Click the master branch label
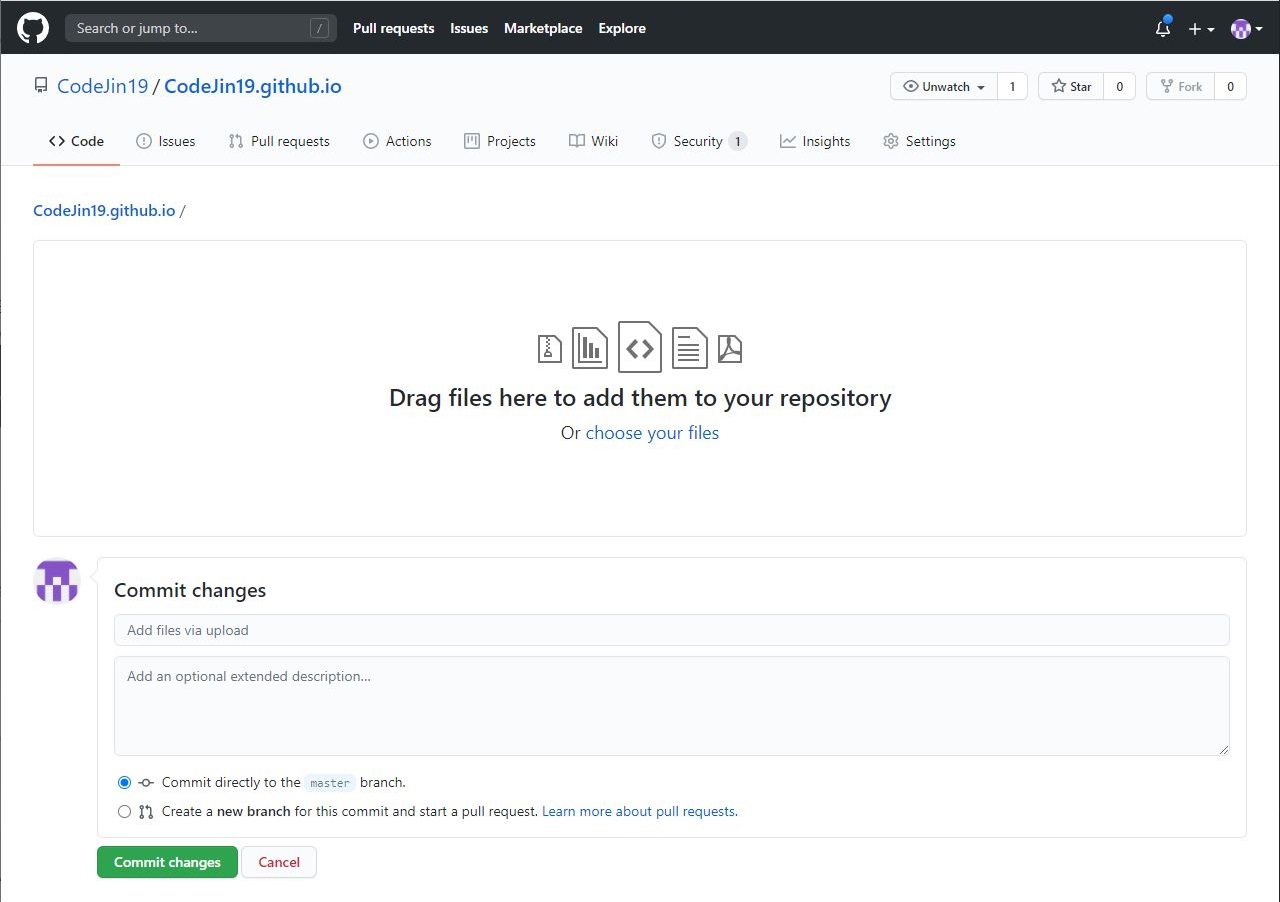 [330, 783]
